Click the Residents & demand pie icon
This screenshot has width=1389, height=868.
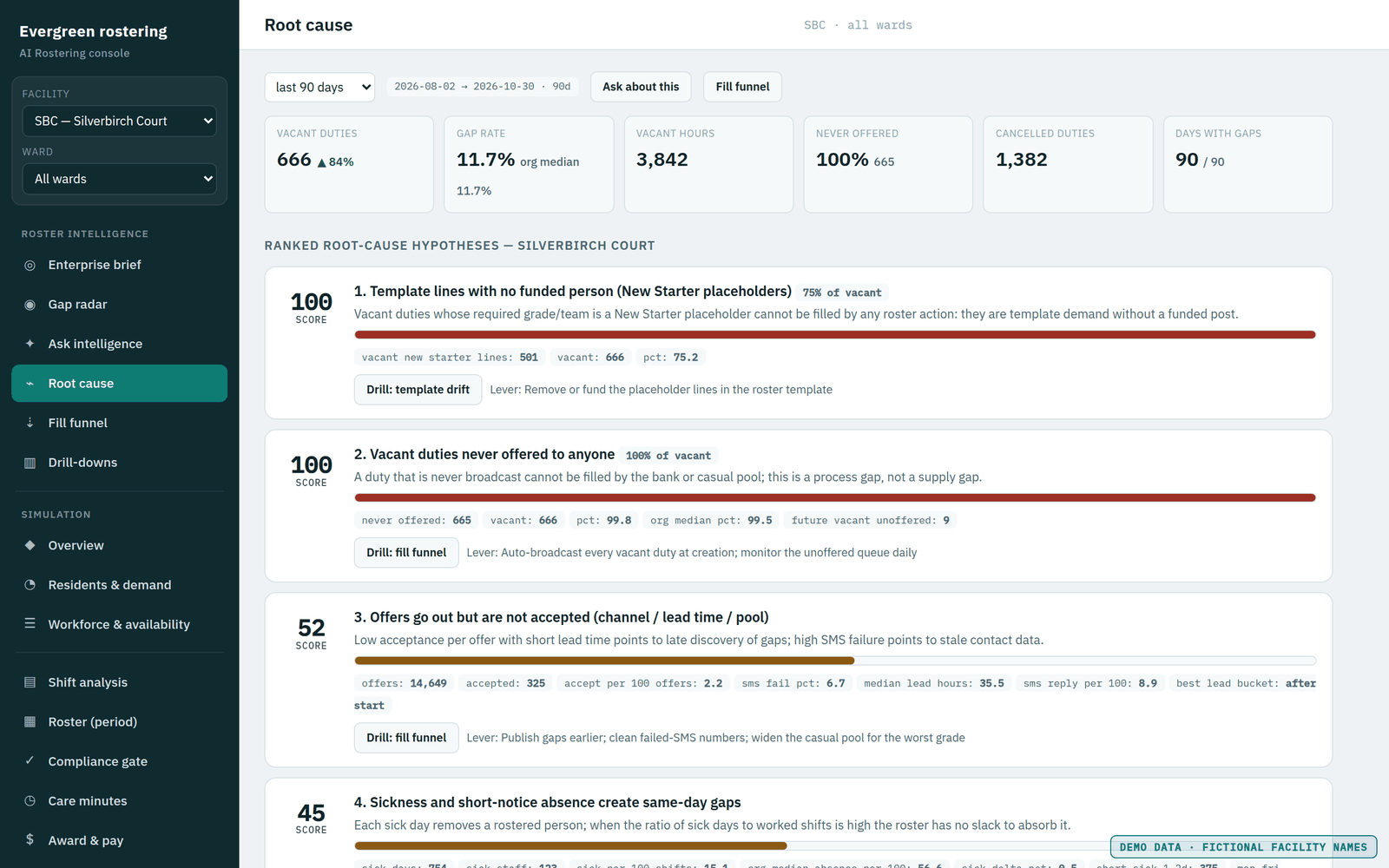pos(30,585)
